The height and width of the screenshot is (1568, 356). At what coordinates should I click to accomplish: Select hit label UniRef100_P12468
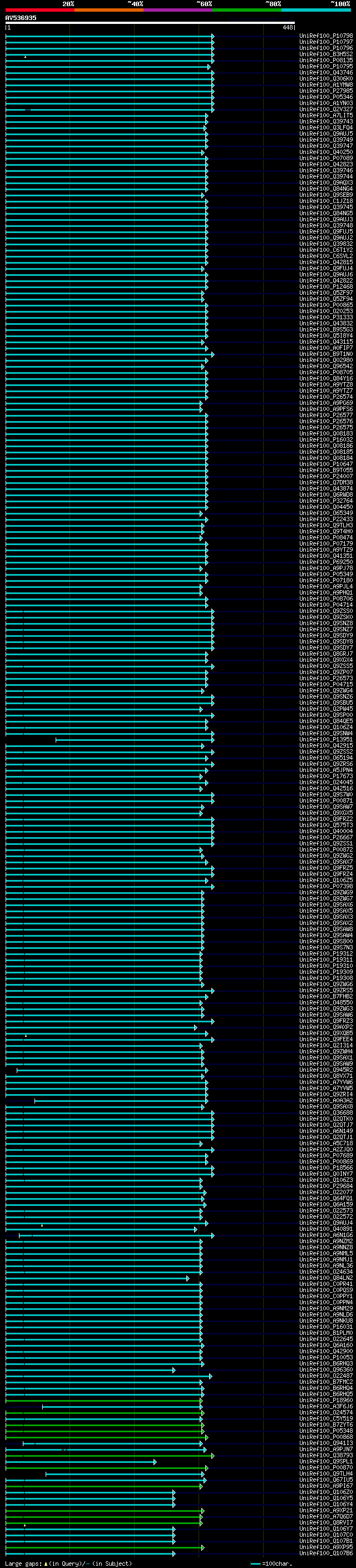(x=326, y=286)
